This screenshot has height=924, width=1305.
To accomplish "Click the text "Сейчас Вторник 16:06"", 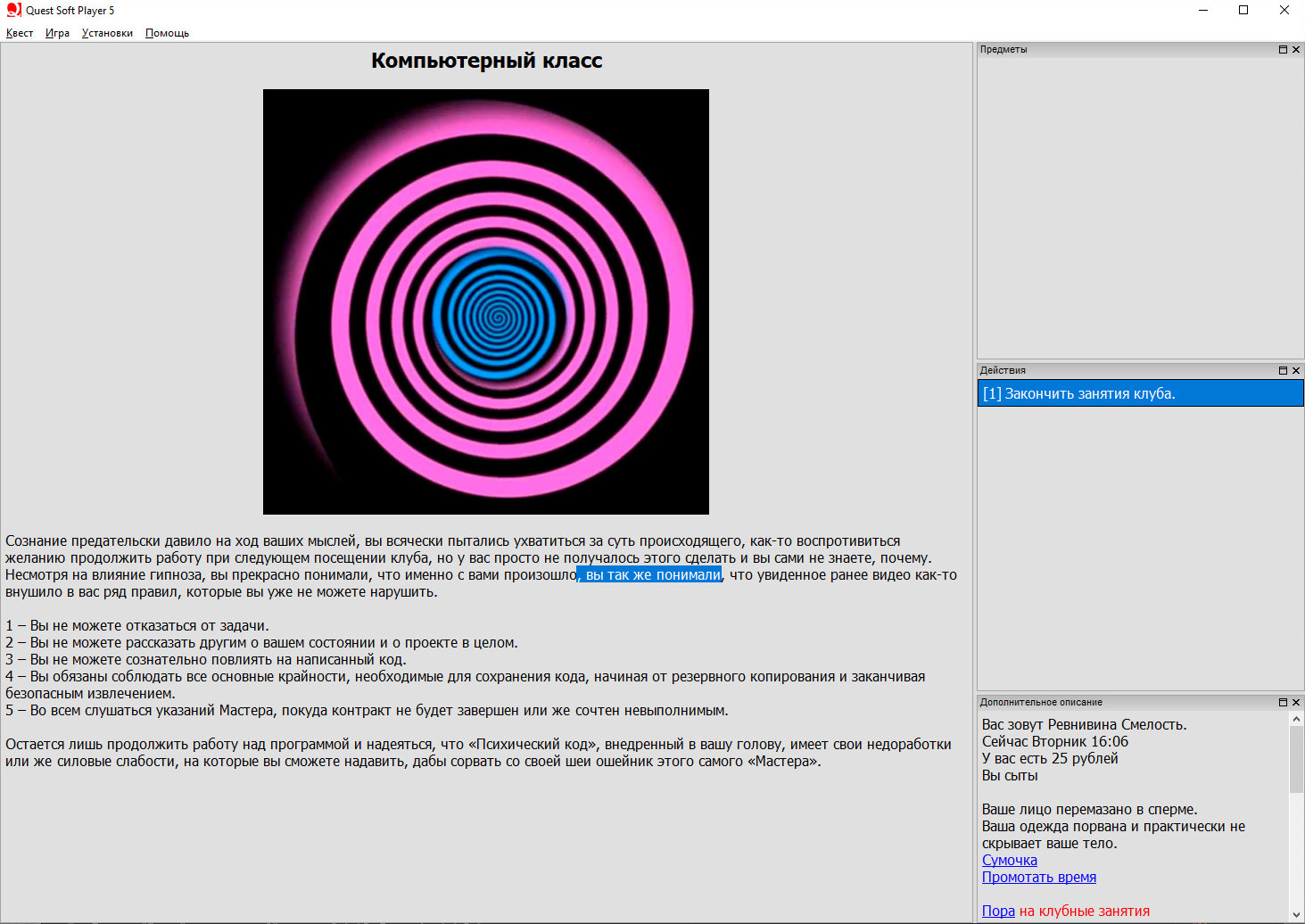I will pos(1055,741).
